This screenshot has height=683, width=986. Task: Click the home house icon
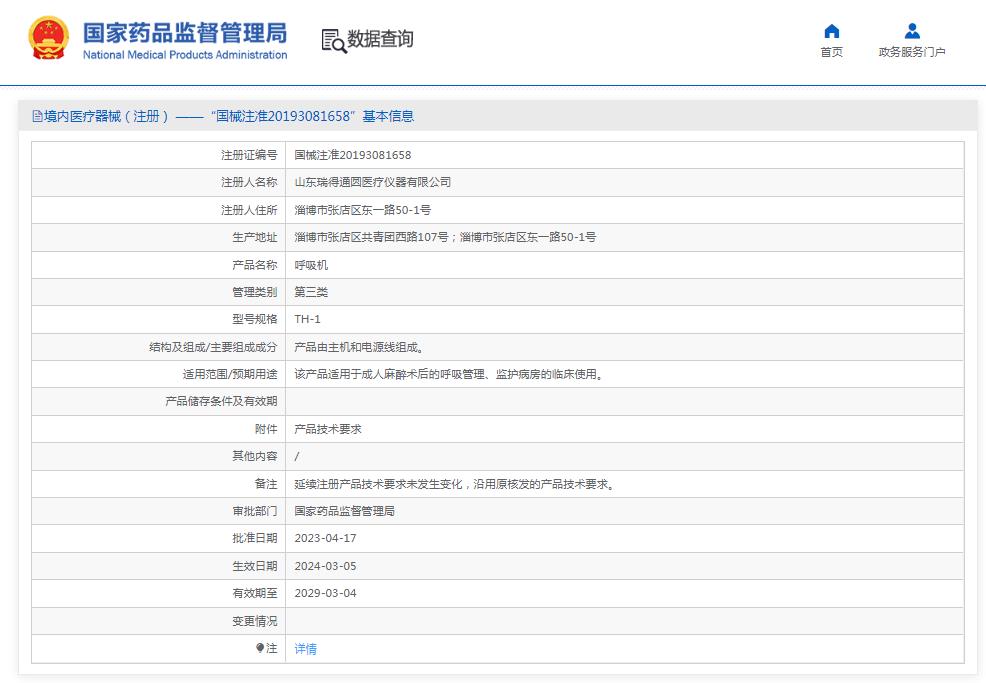[x=831, y=31]
